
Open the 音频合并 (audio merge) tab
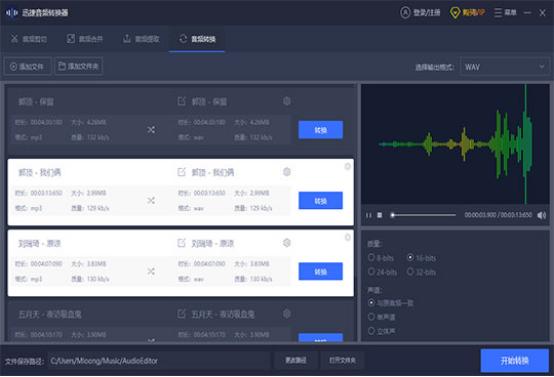click(85, 39)
